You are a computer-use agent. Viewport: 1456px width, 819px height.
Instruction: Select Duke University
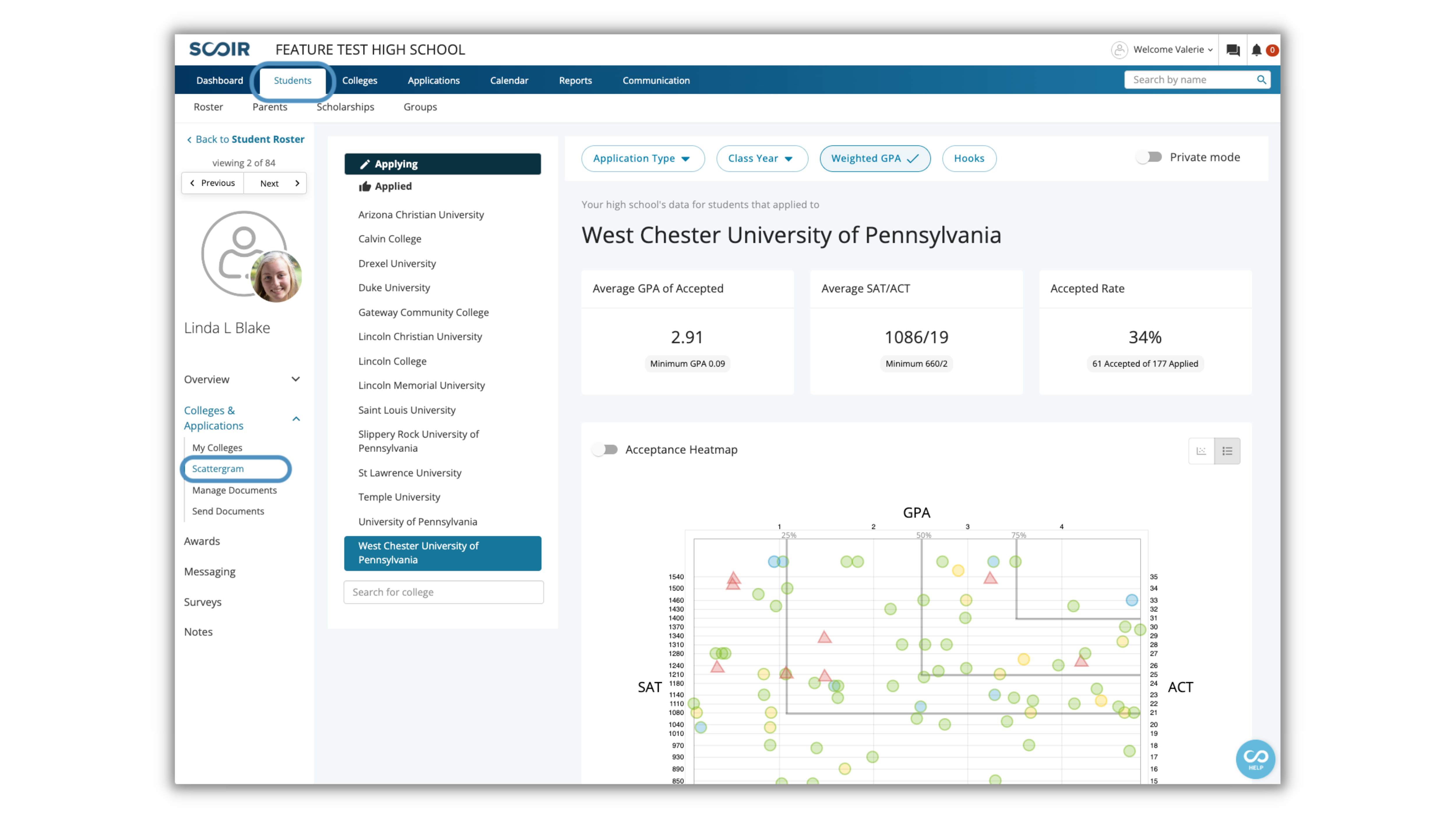[394, 288]
